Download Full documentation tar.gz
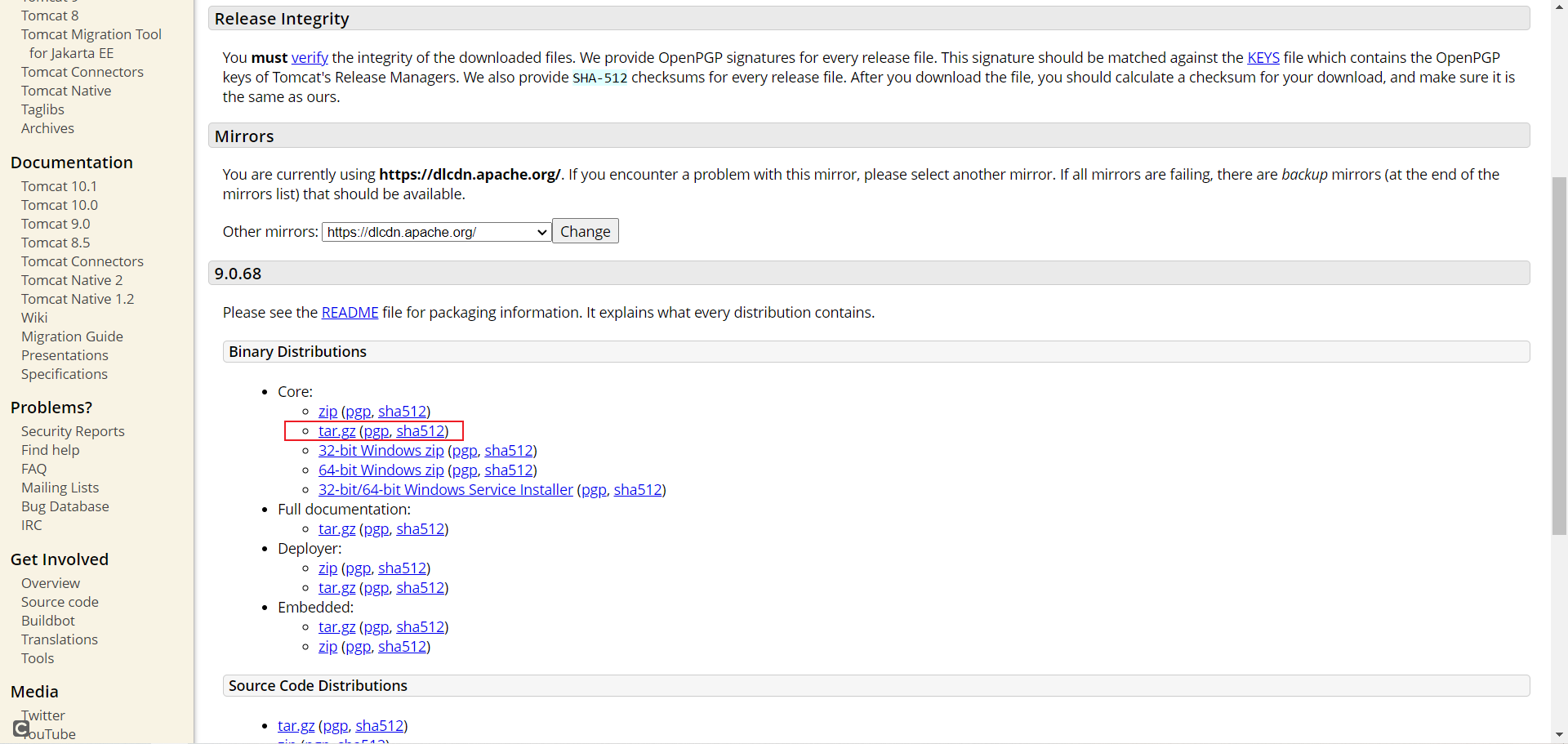The image size is (1568, 744). point(336,528)
